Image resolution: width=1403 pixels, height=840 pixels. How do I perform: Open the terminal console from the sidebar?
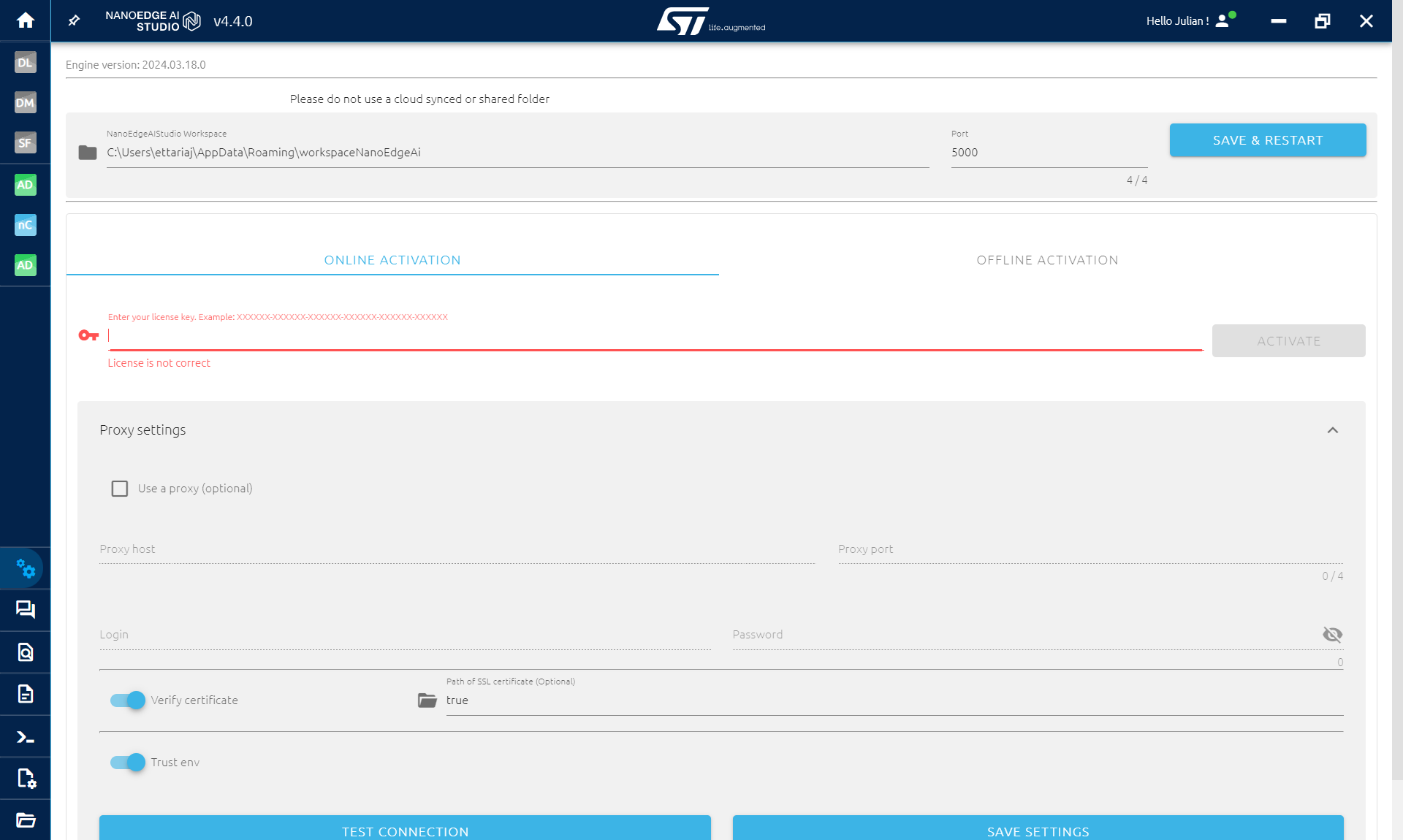point(26,736)
